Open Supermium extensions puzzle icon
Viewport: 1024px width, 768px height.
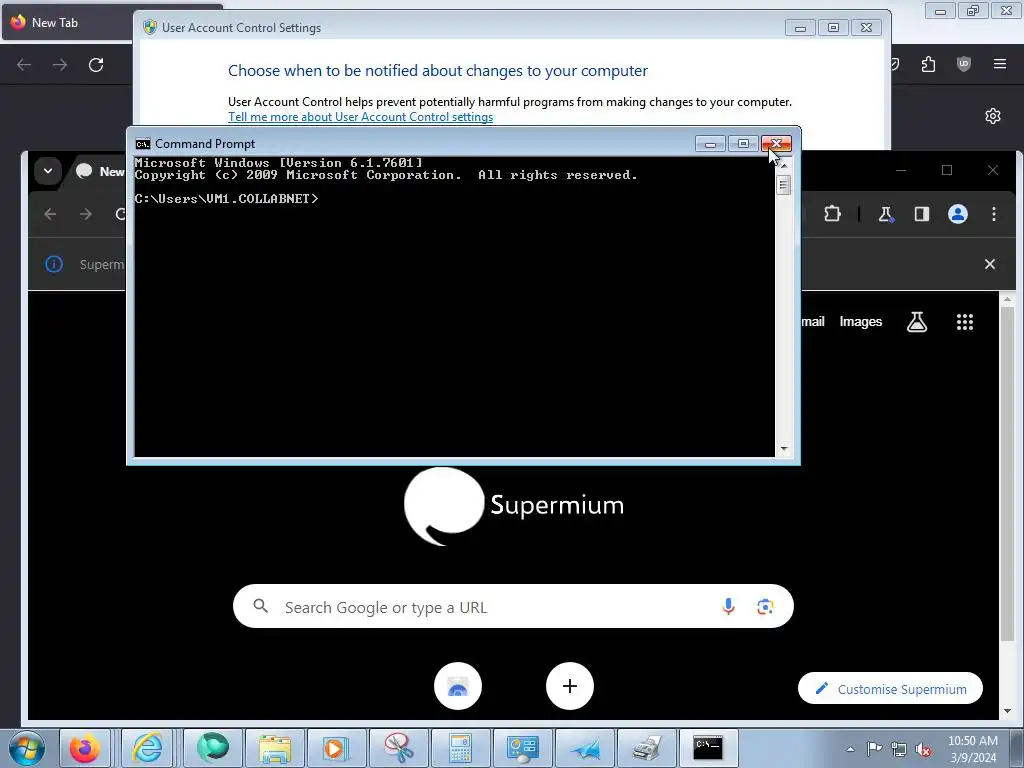pos(833,214)
